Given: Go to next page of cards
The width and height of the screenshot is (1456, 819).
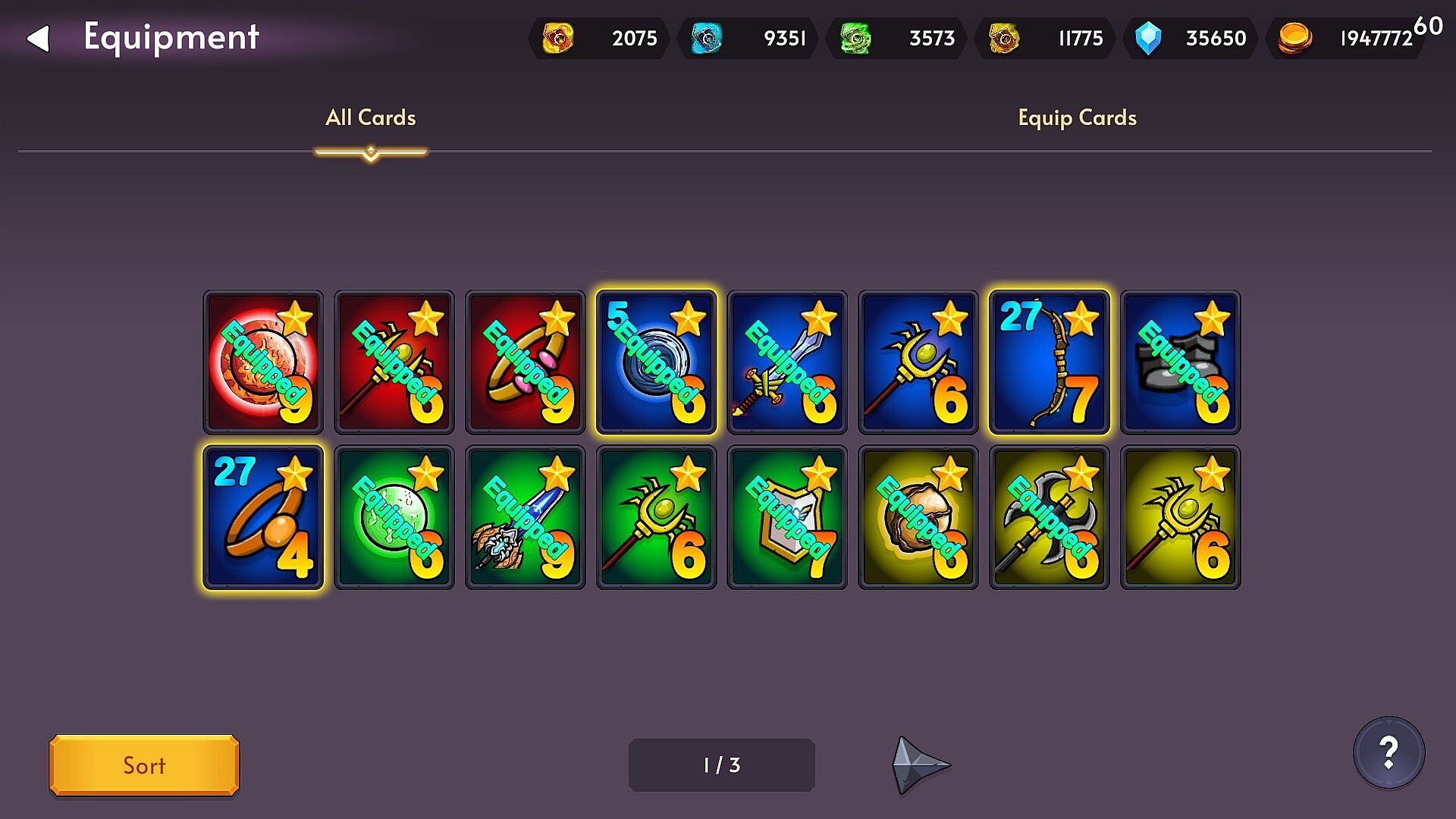Looking at the screenshot, I should click(x=921, y=764).
